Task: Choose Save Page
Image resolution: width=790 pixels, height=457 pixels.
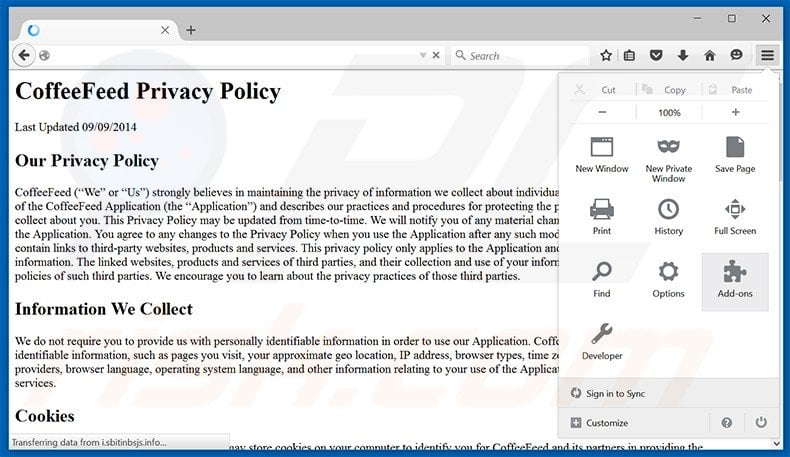Action: click(x=735, y=155)
